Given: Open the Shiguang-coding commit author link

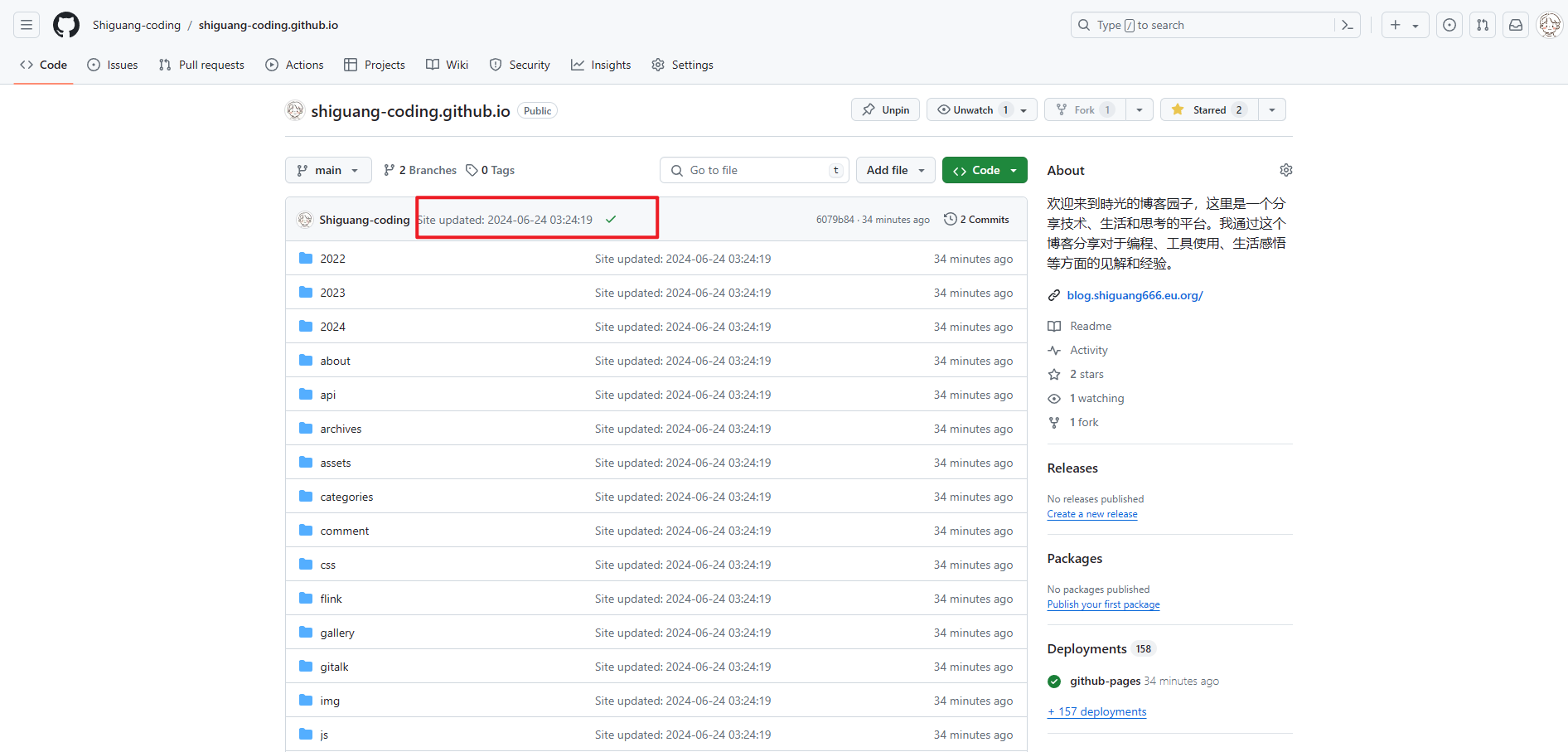Looking at the screenshot, I should [365, 220].
